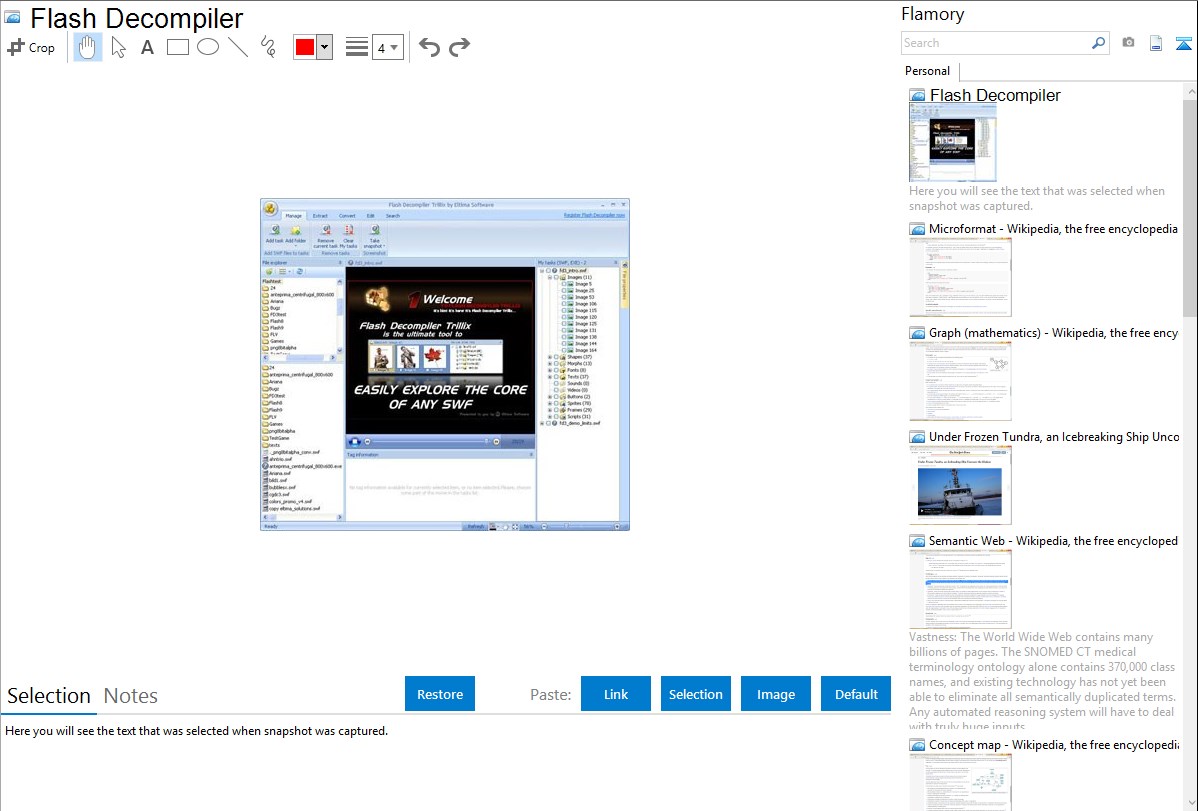1198x811 pixels.
Task: Click 'Under Frozen Tundra, an Icebreaking Ship' title
Action: pos(1054,436)
